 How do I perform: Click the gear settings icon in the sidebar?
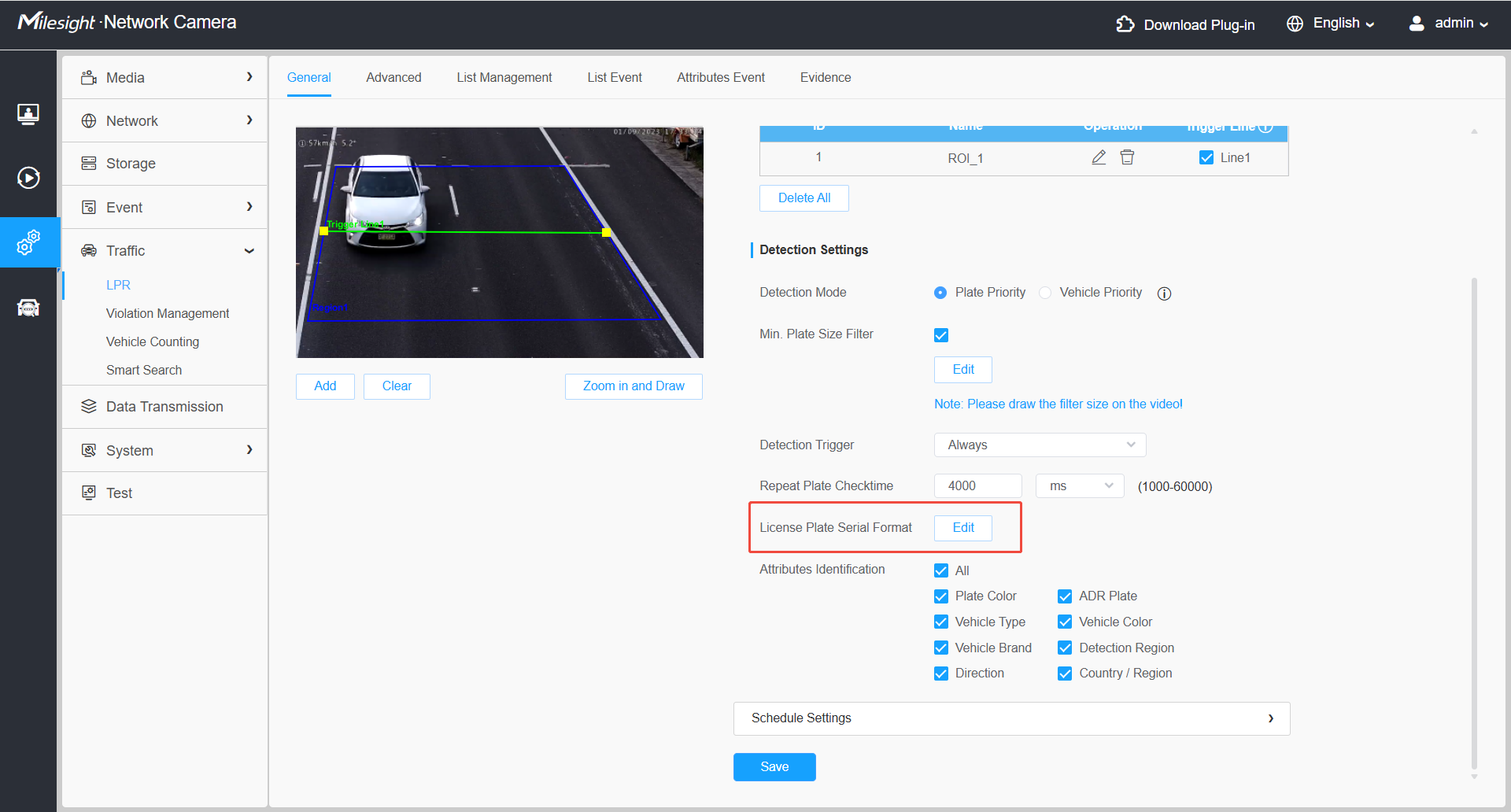tap(28, 242)
